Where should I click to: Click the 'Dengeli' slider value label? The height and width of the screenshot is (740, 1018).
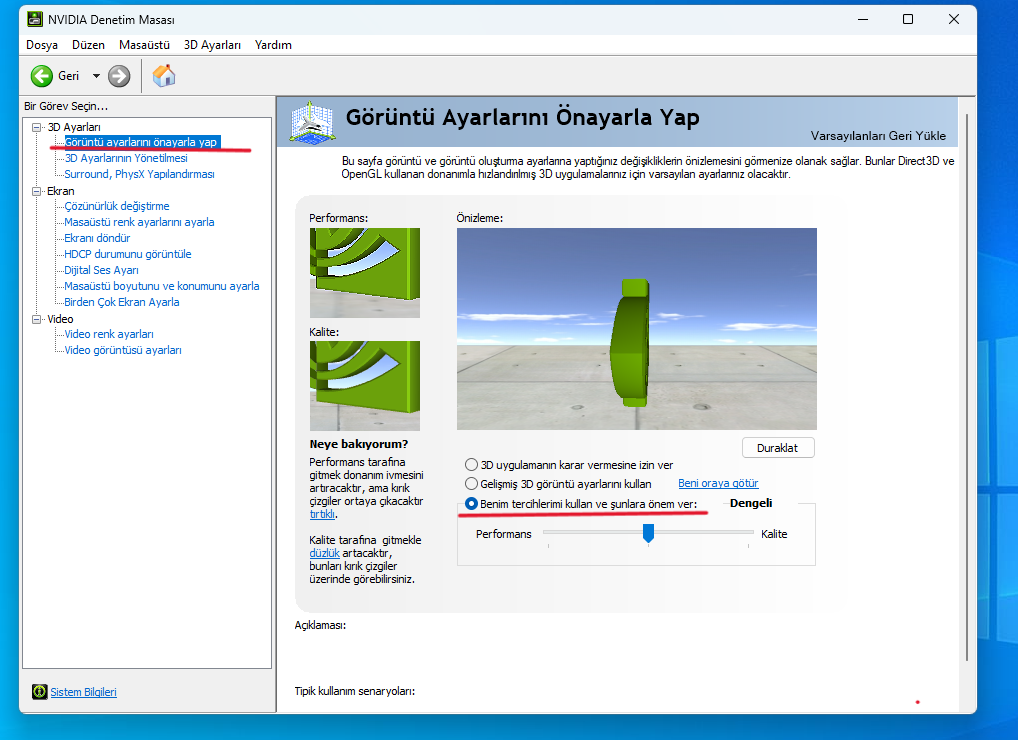point(751,503)
